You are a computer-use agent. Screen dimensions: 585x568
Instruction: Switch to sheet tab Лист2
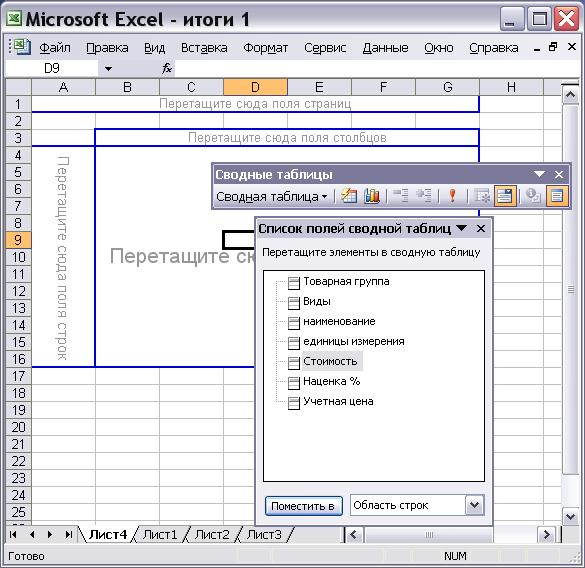click(212, 535)
